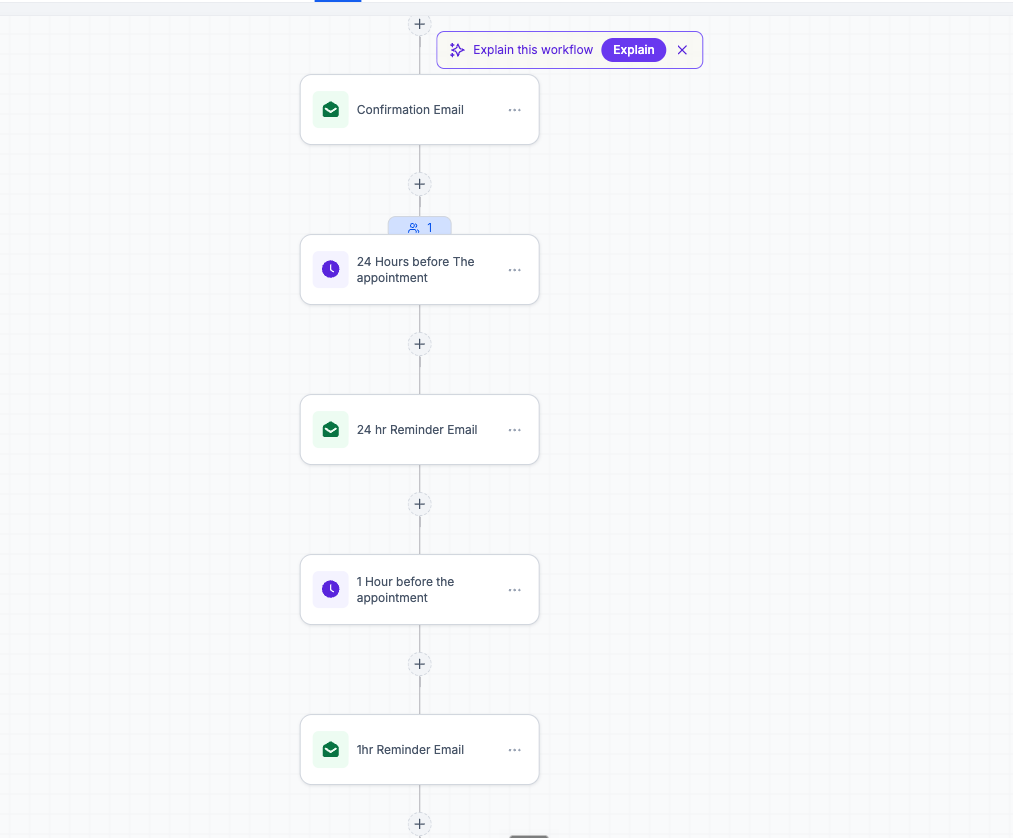Dismiss the Explain this workflow banner
The width and height of the screenshot is (1013, 838).
click(682, 50)
